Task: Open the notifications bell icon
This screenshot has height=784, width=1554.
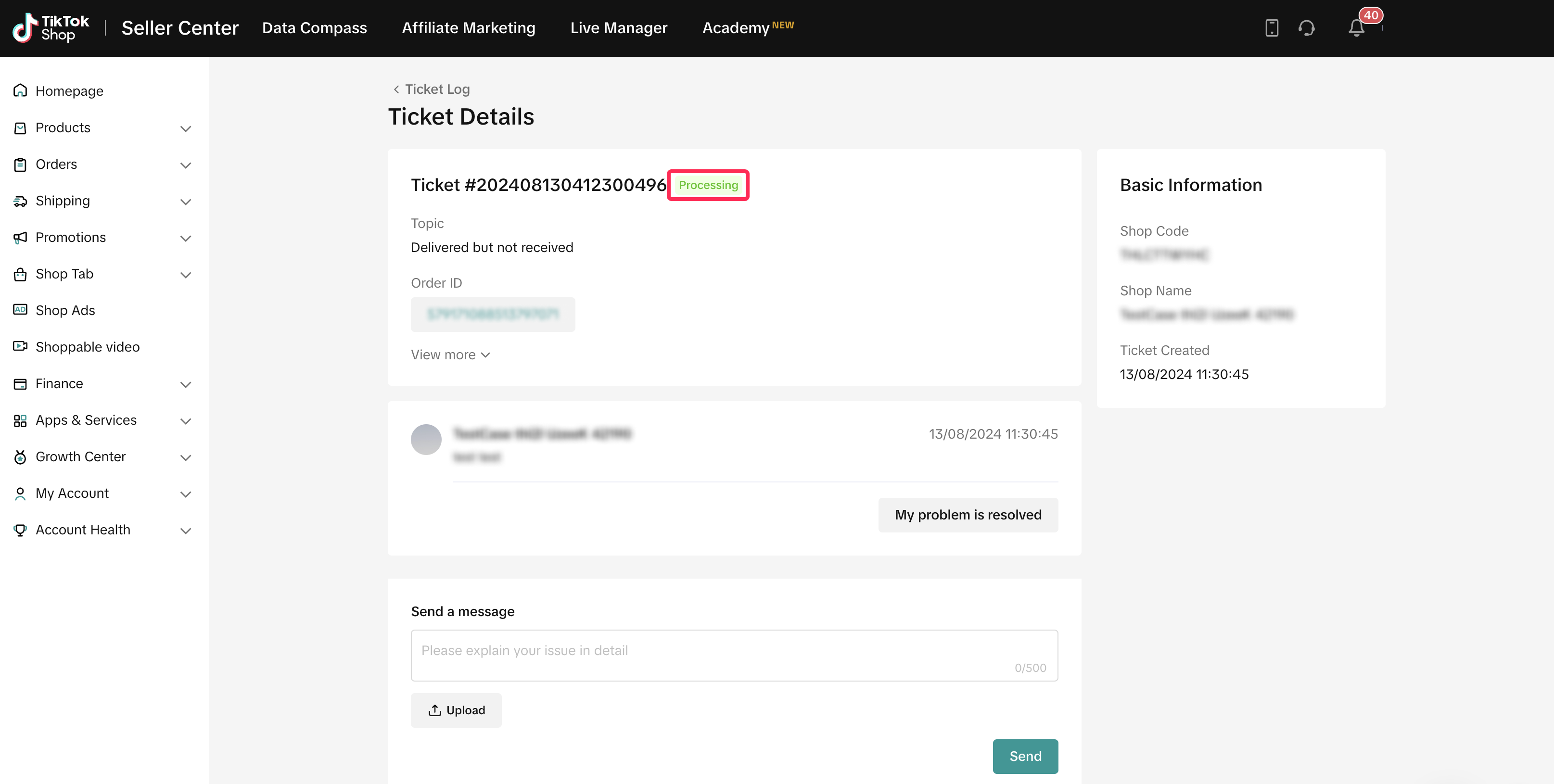Action: [x=1356, y=28]
